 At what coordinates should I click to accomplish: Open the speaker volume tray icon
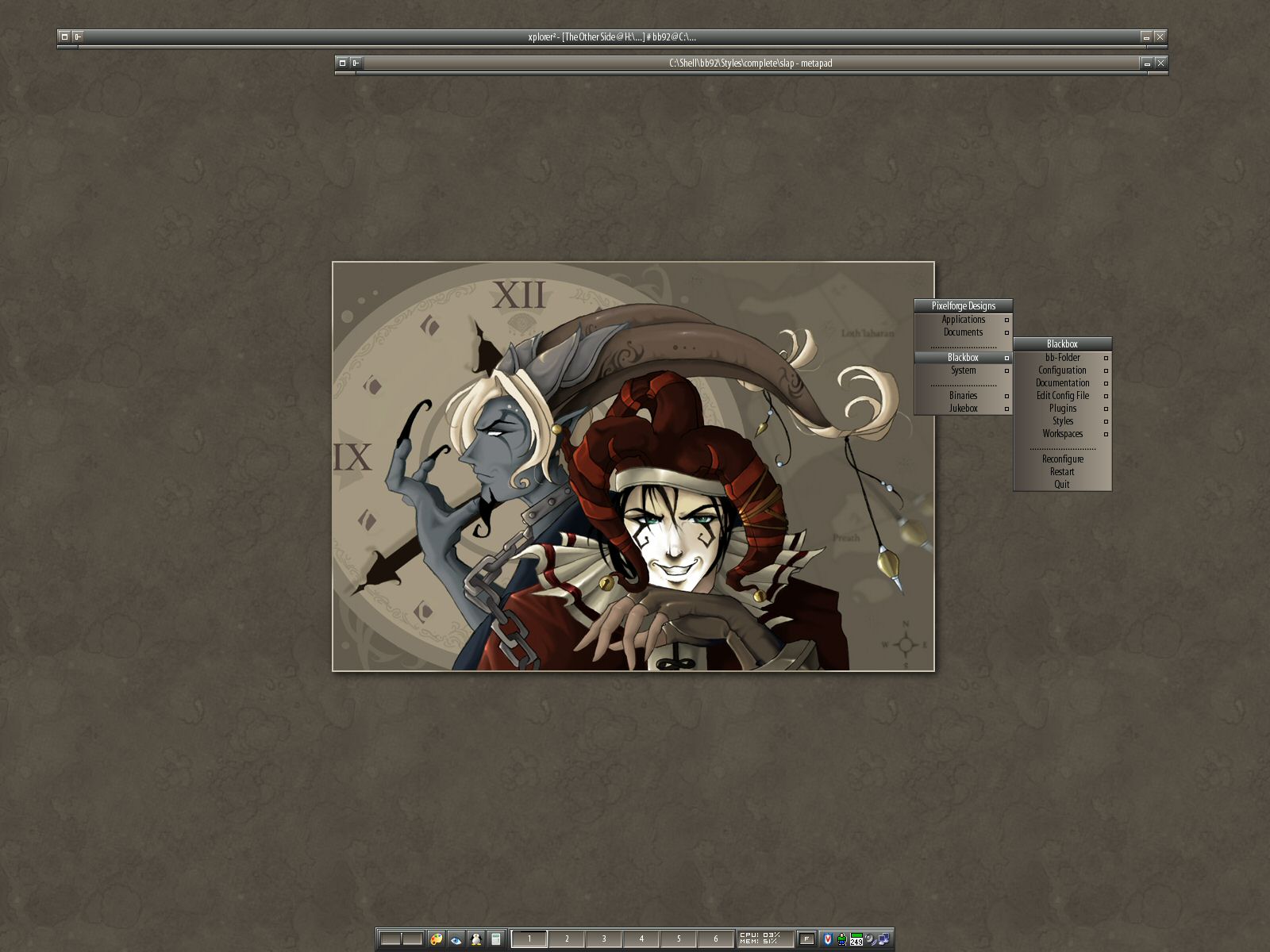point(870,939)
